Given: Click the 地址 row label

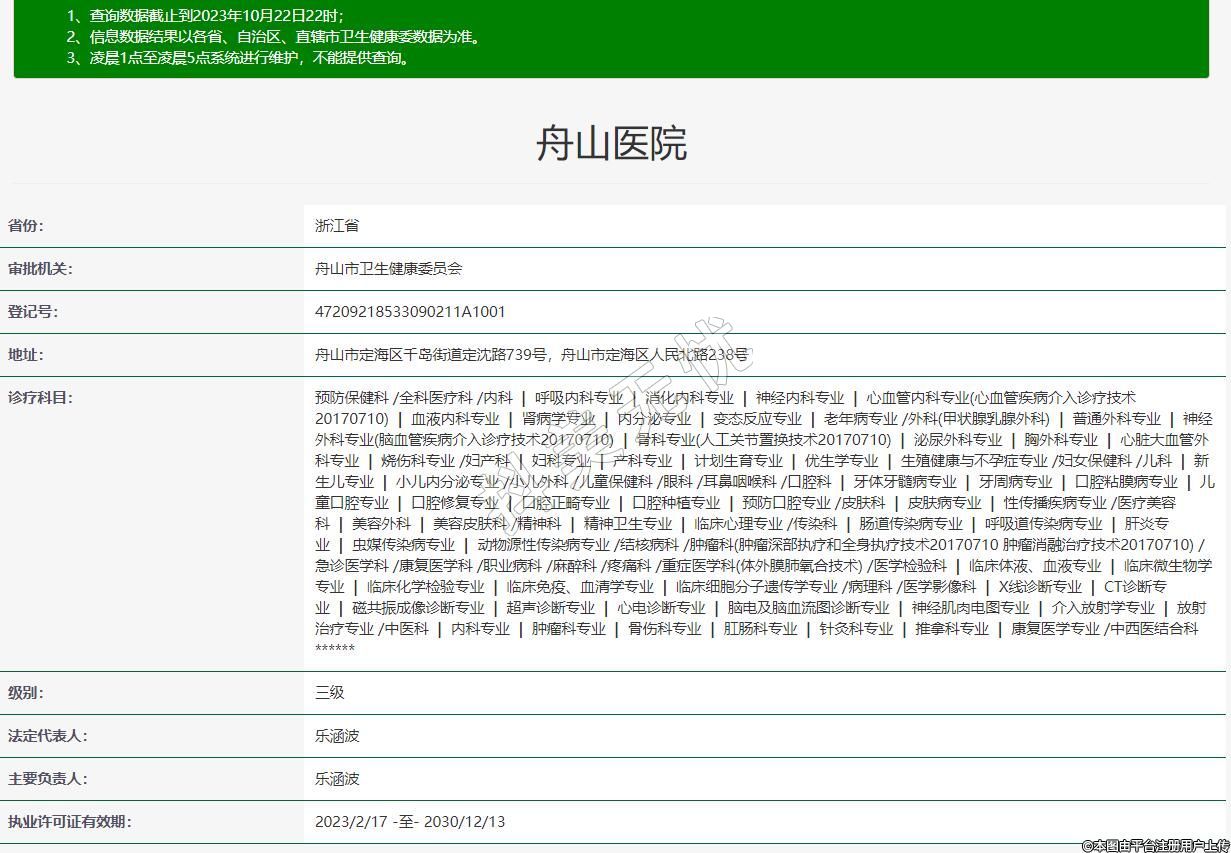Looking at the screenshot, I should point(26,355).
